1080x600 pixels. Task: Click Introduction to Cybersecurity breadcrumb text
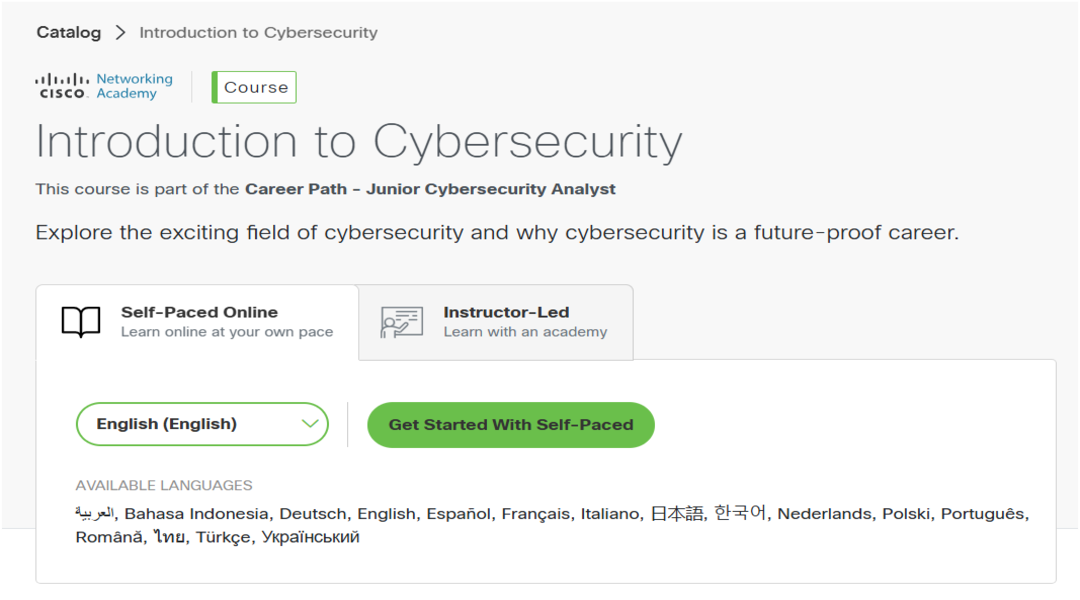point(258,32)
